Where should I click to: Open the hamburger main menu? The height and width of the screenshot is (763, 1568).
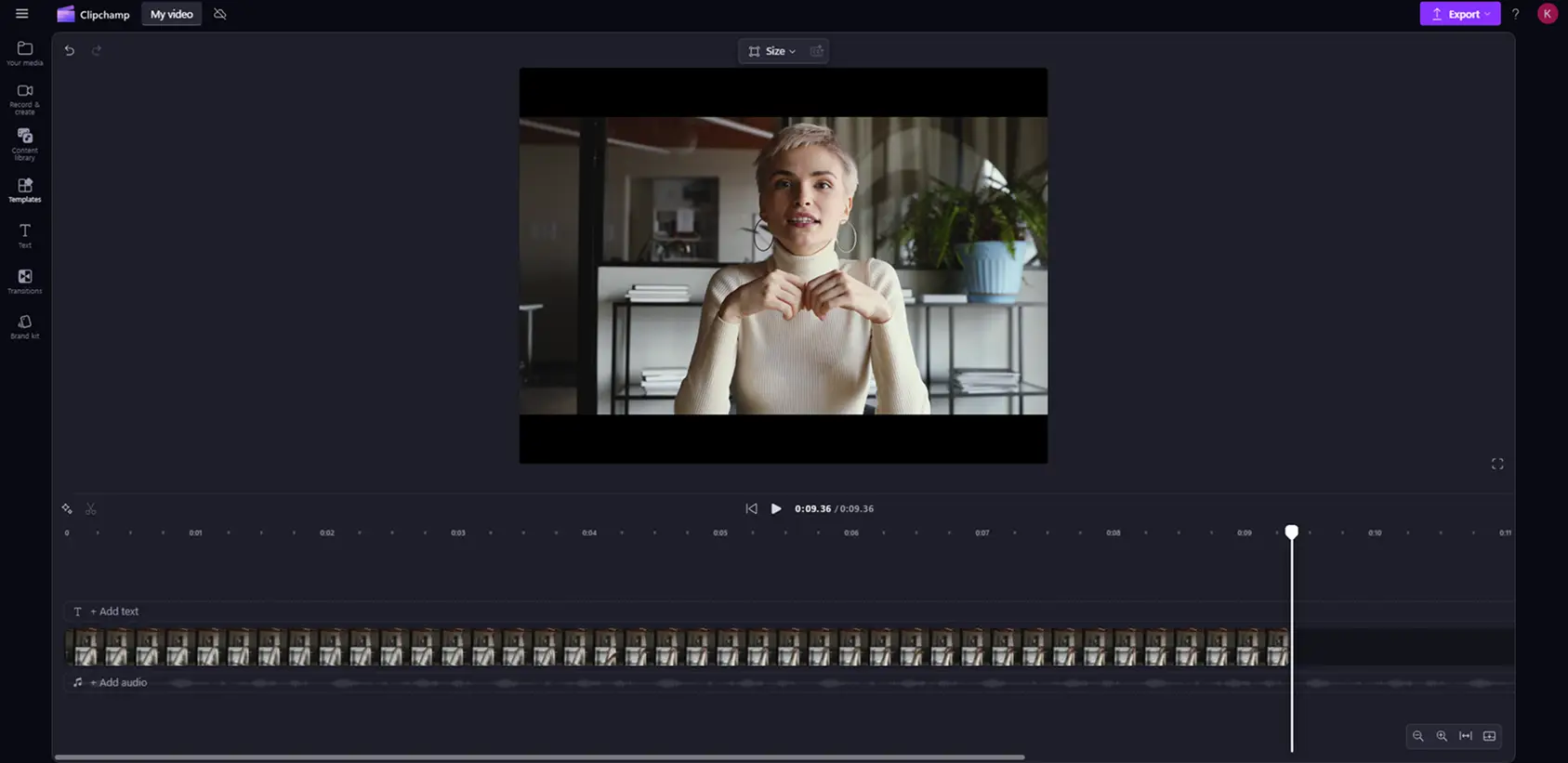click(22, 14)
